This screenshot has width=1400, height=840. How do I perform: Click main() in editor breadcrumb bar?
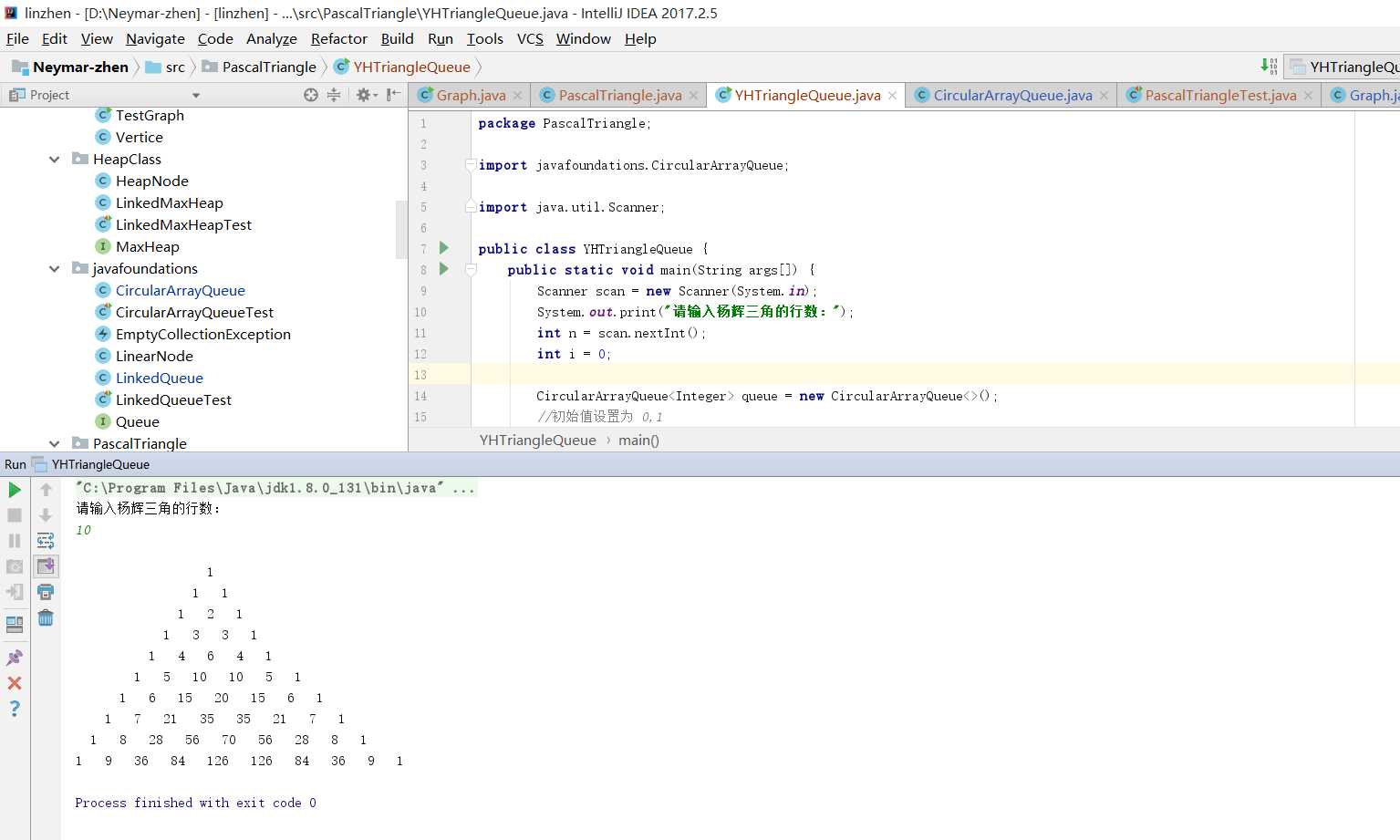pyautogui.click(x=638, y=440)
